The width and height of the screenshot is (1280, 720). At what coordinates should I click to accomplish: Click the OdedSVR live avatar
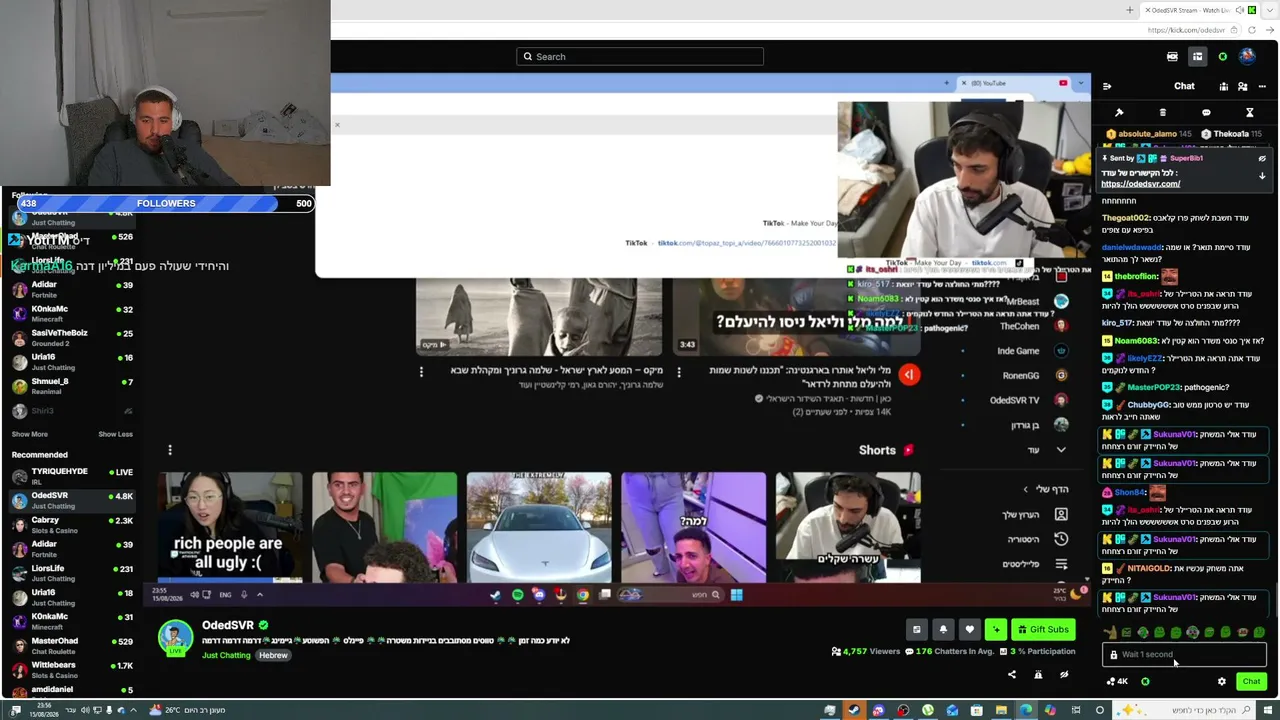(x=175, y=638)
